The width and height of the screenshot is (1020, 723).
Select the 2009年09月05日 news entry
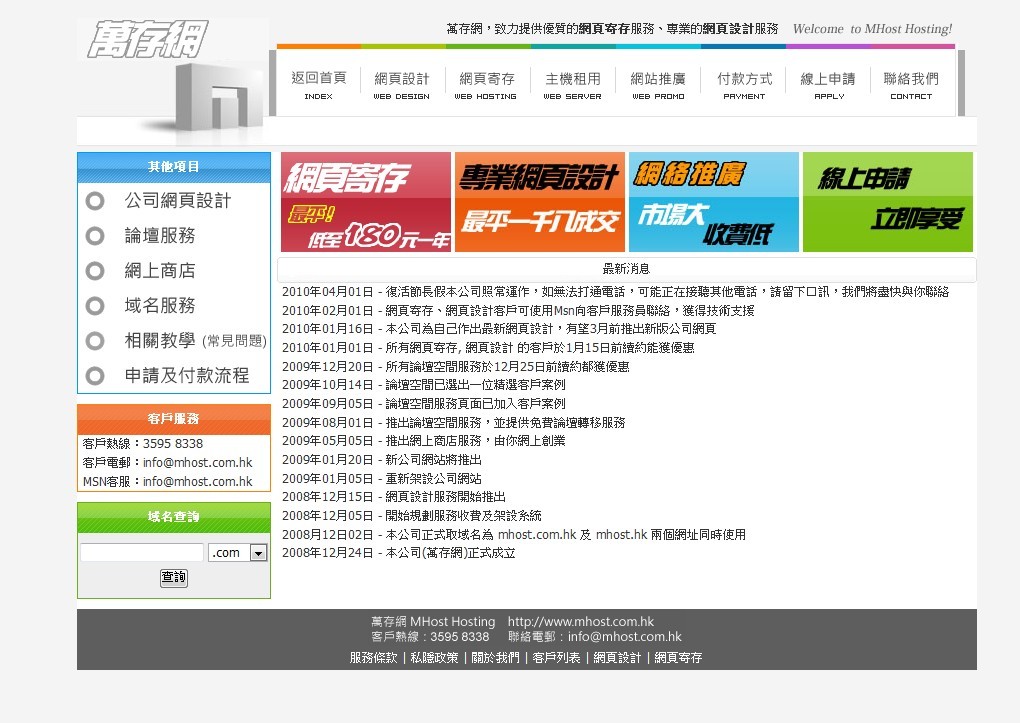click(x=423, y=404)
